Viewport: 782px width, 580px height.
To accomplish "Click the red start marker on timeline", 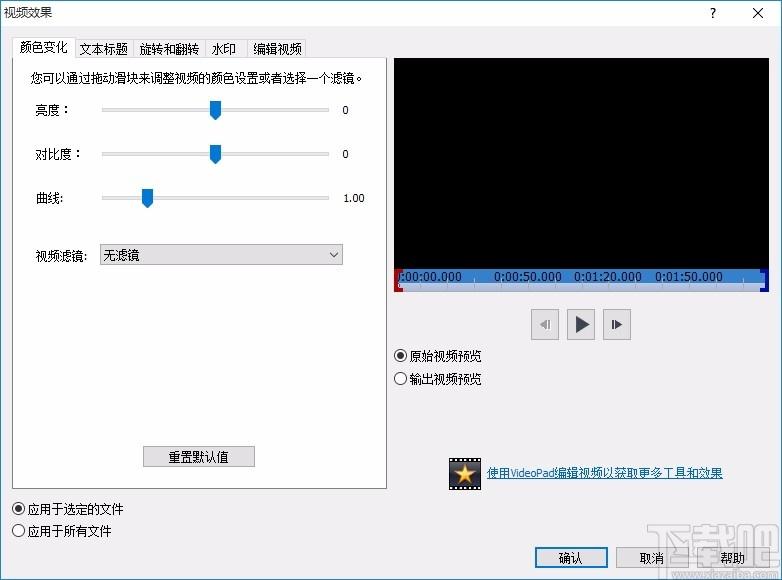I will click(x=398, y=280).
